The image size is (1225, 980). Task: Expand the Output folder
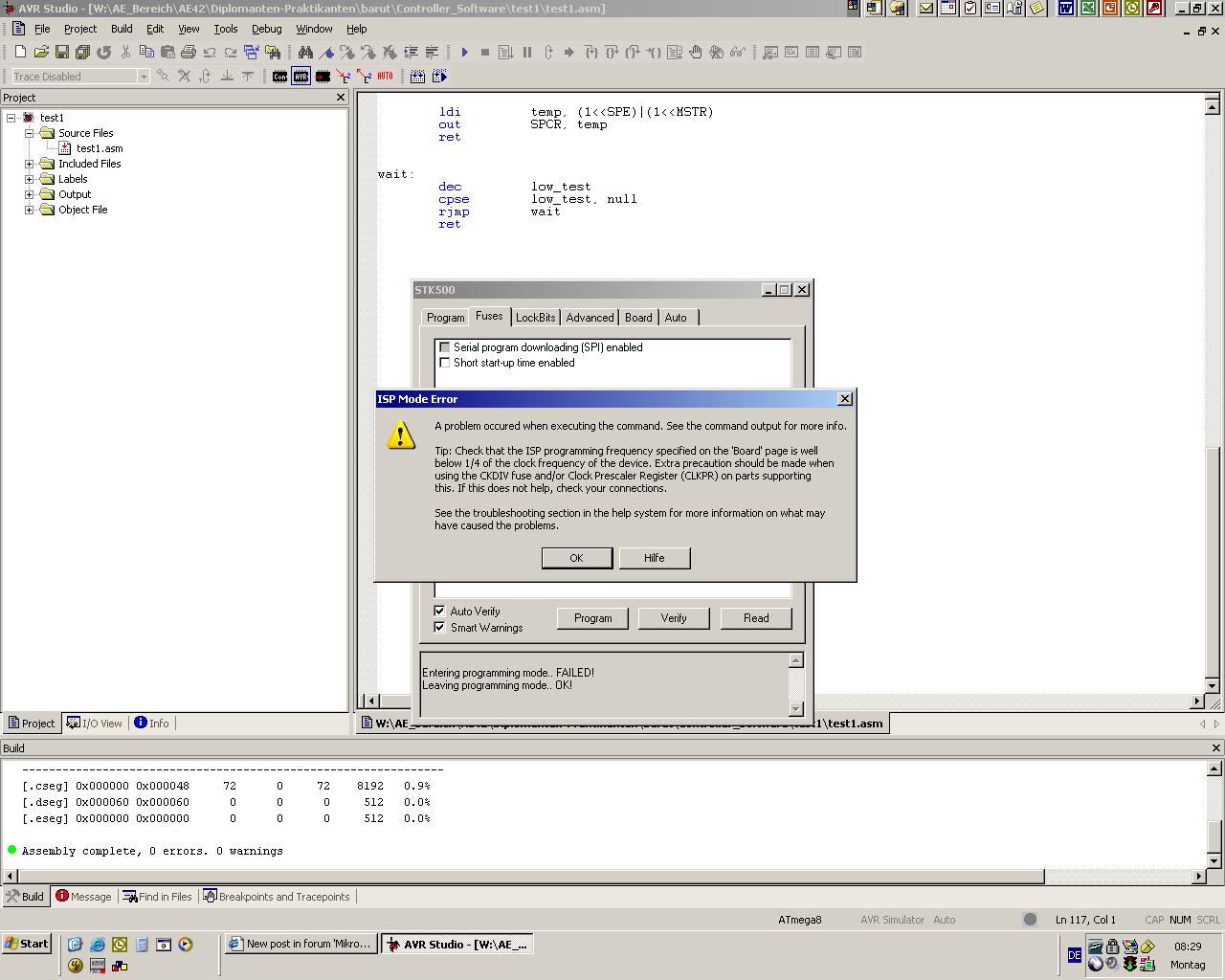click(x=30, y=194)
